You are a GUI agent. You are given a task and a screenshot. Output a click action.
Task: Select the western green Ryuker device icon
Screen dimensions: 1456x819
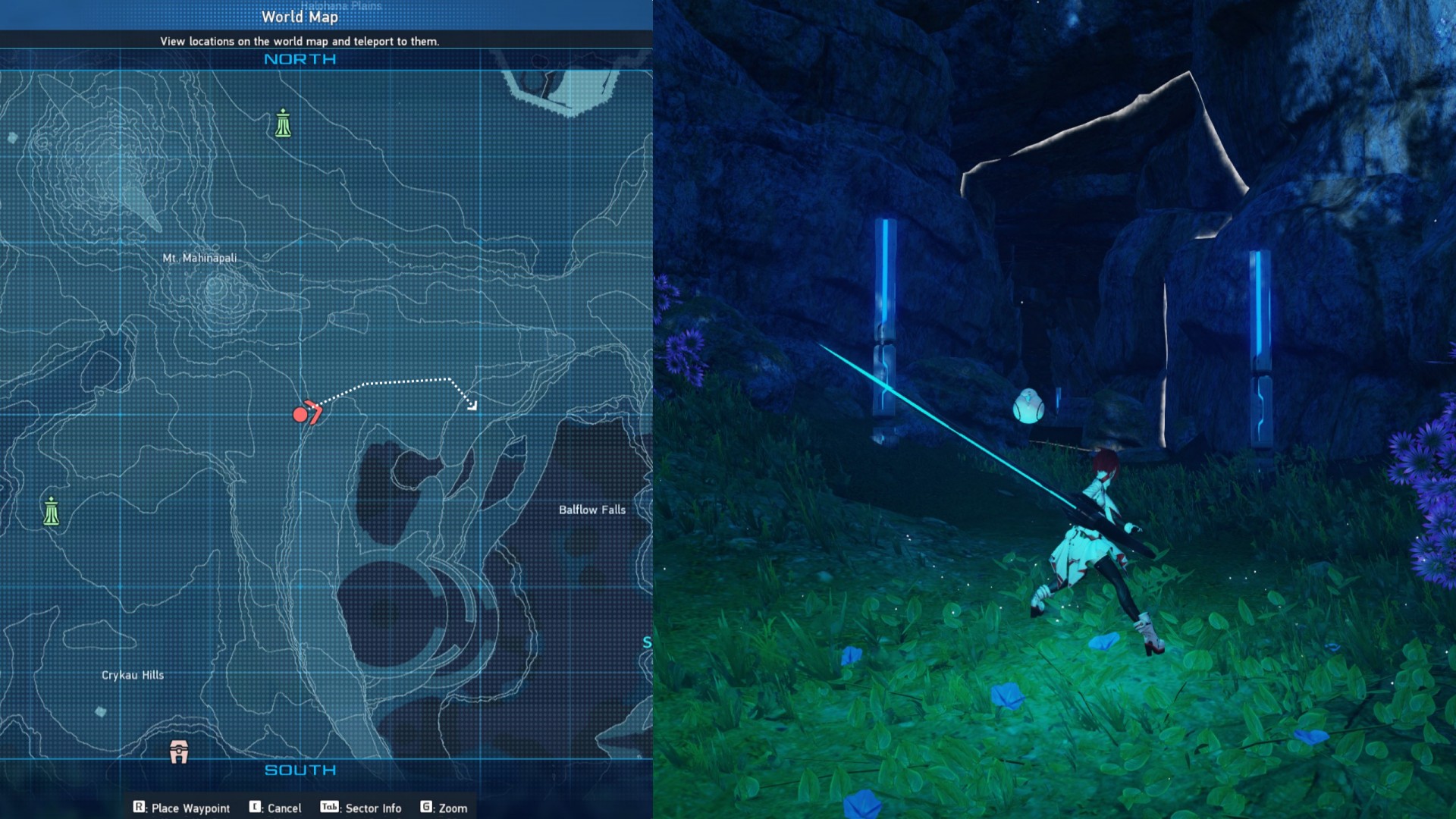point(51,512)
